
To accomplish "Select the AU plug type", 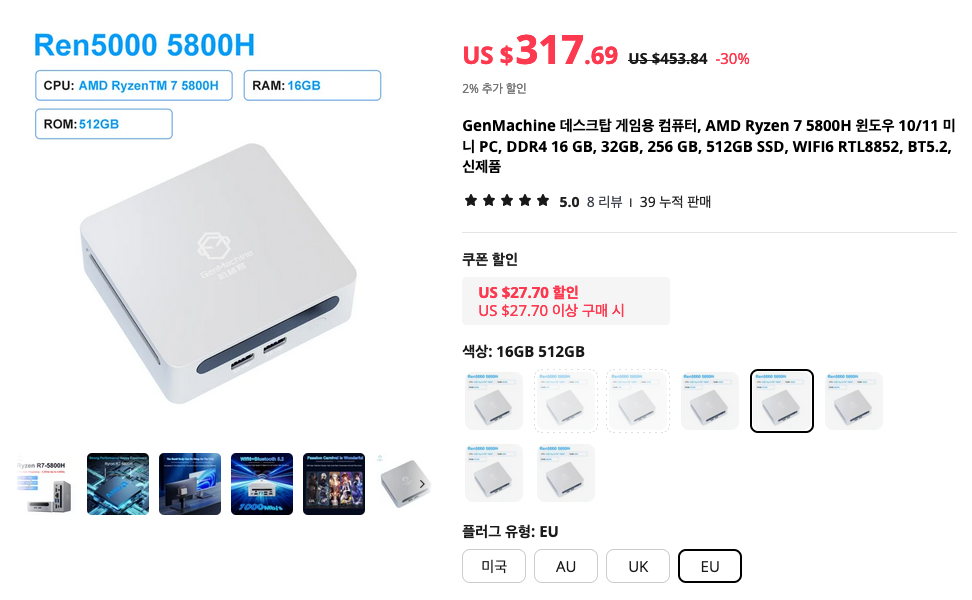I will pyautogui.click(x=566, y=566).
